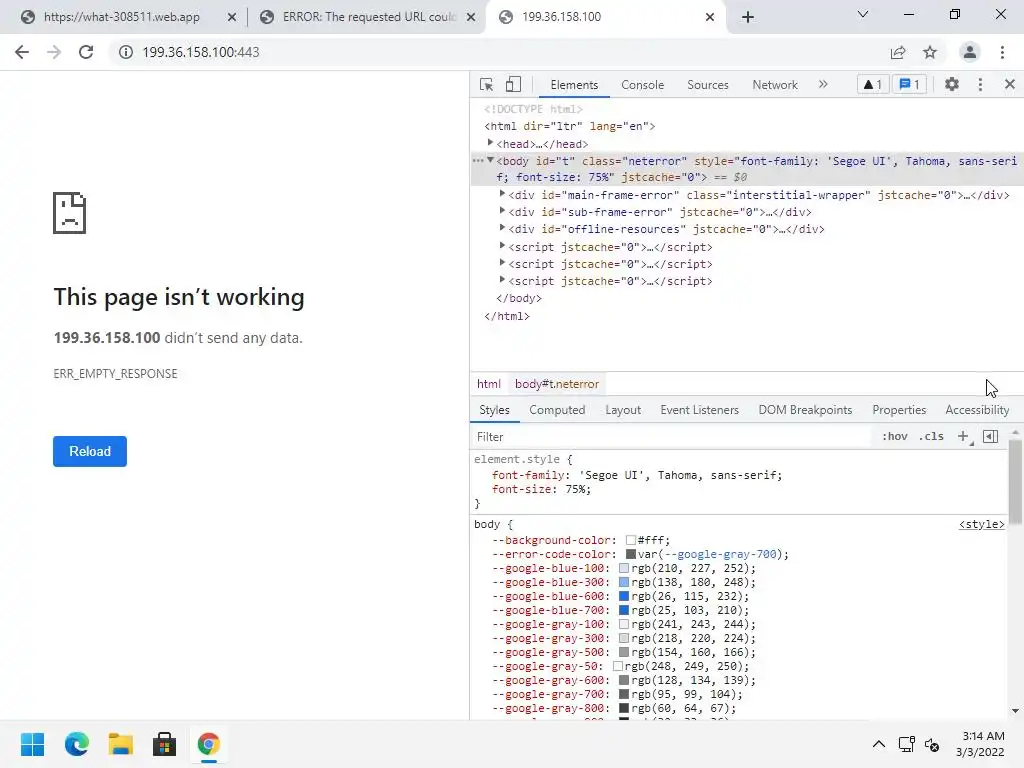The height and width of the screenshot is (768, 1024).
Task: Open the Layout tab
Action: tap(623, 410)
